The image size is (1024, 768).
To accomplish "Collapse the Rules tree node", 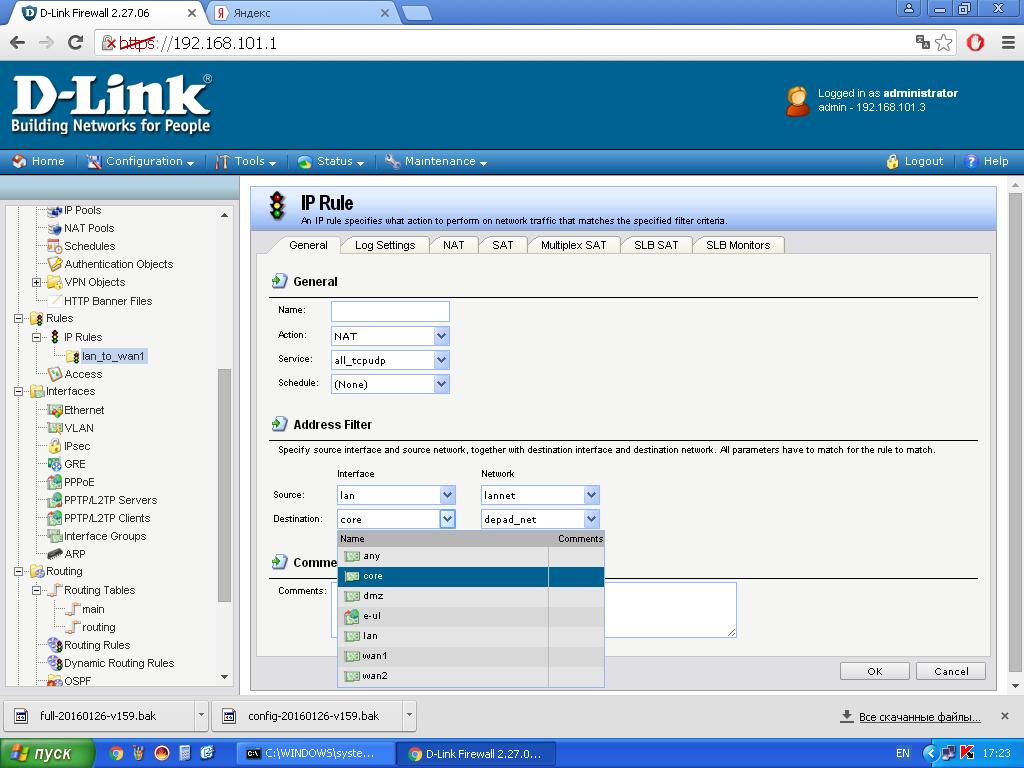I will point(19,319).
